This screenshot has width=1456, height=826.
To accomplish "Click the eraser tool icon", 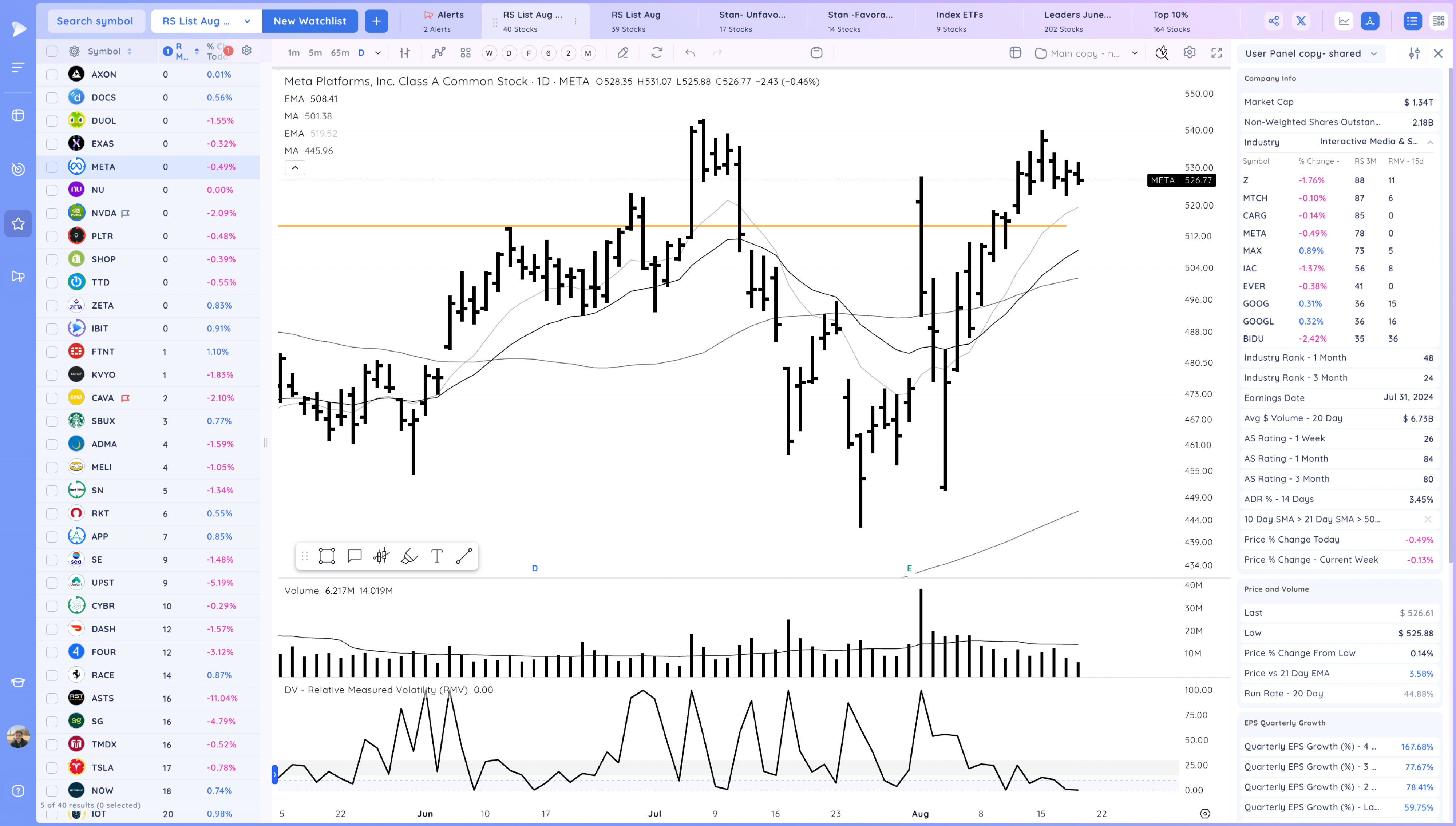I will coord(622,53).
